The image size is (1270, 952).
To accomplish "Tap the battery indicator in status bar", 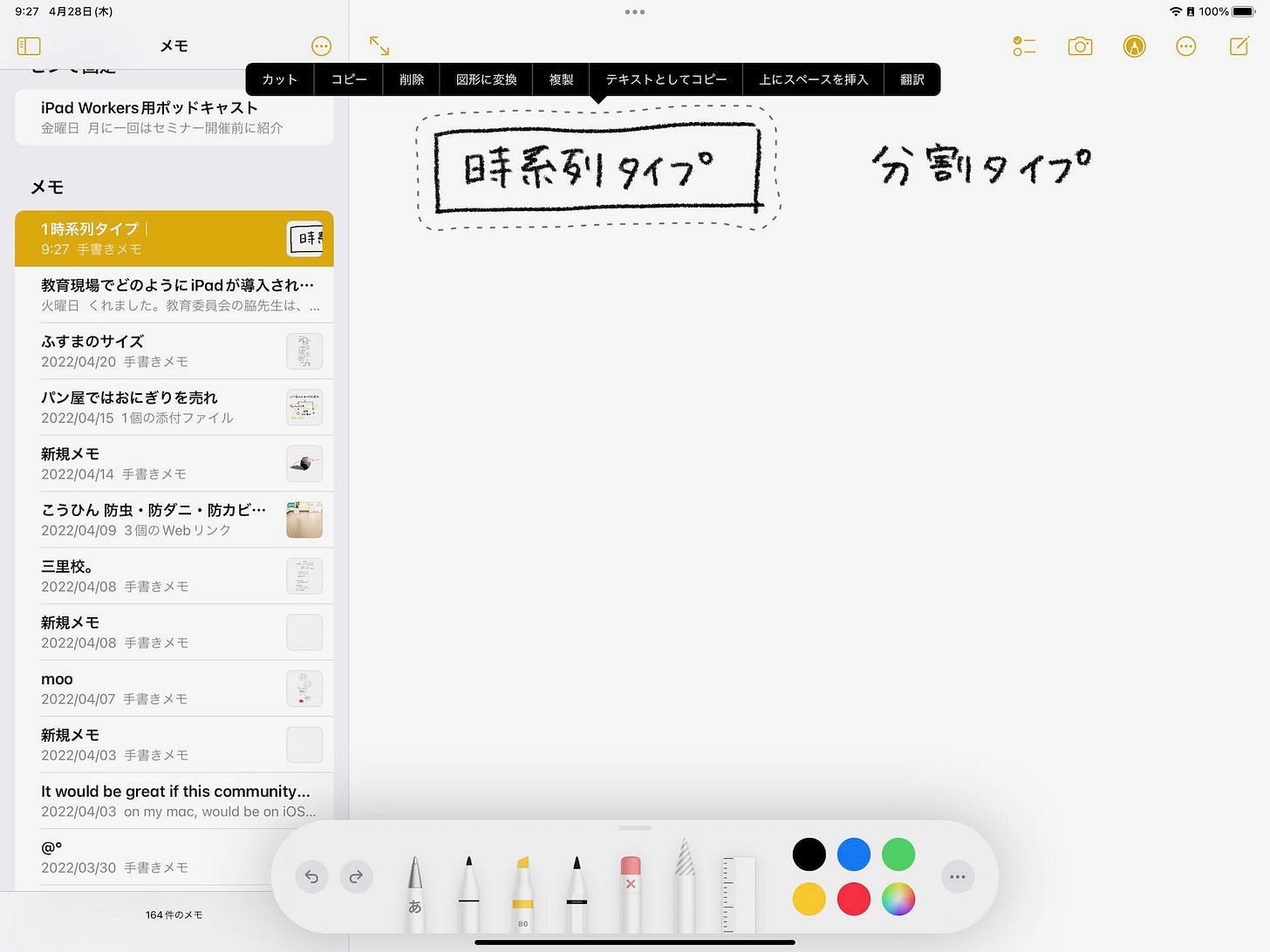I will point(1243,11).
